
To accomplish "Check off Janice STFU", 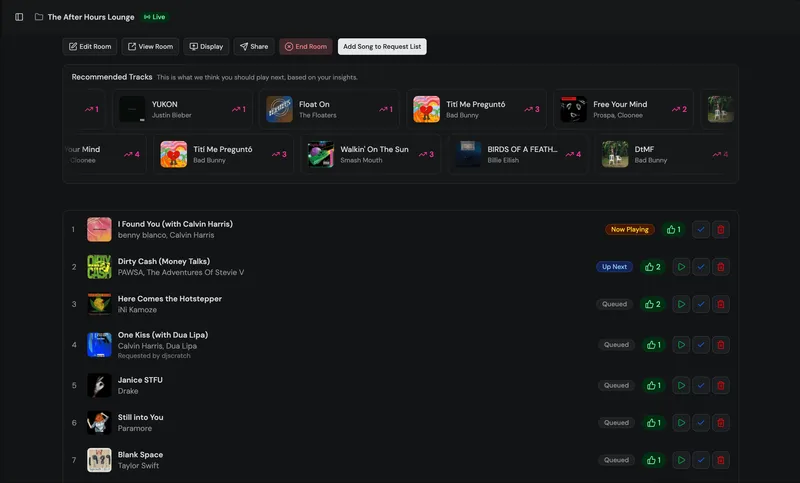I will point(701,386).
